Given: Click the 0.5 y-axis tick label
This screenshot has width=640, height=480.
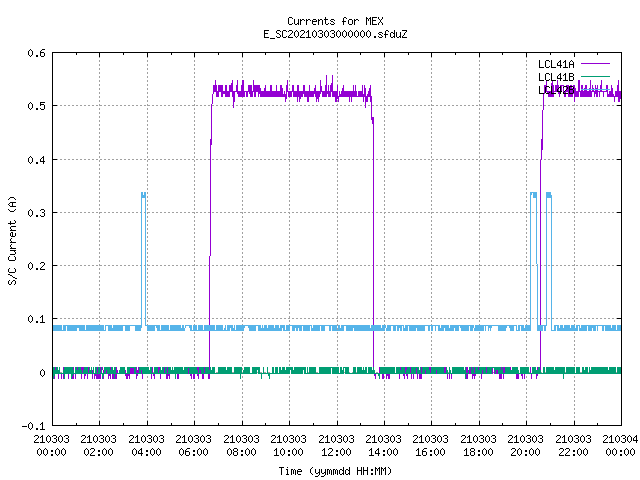Looking at the screenshot, I should [36, 106].
